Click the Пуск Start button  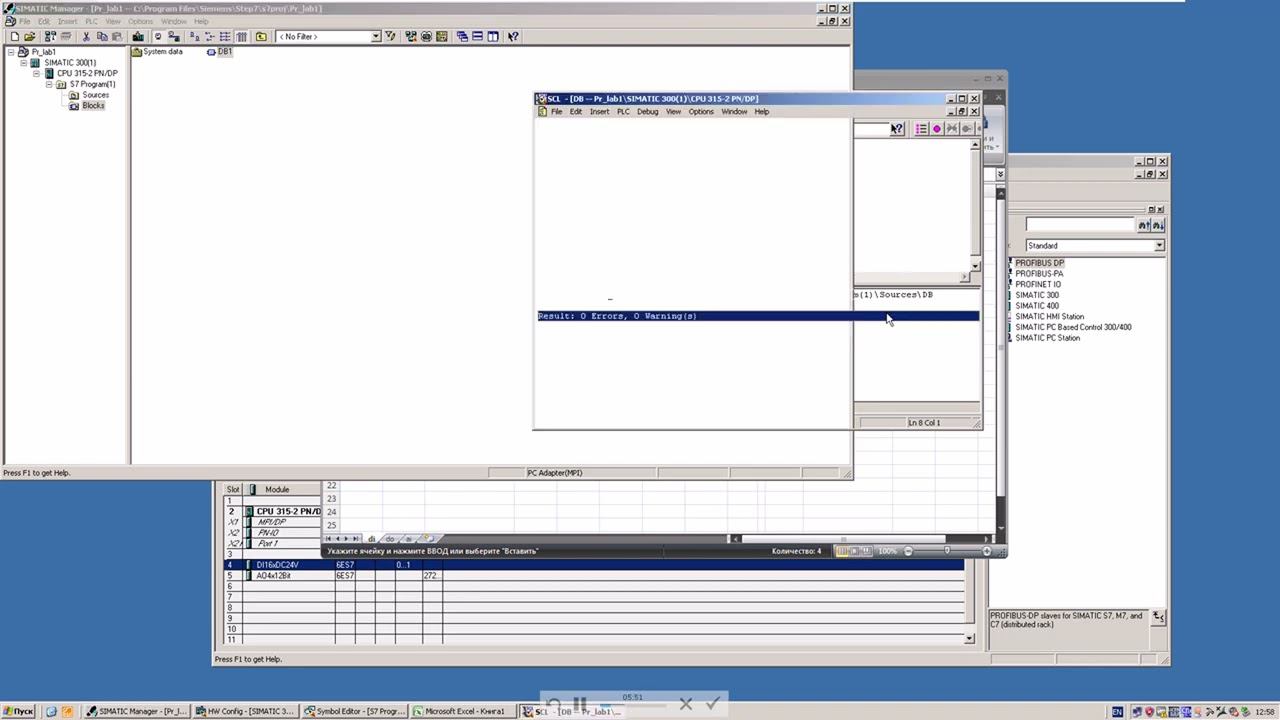point(18,711)
